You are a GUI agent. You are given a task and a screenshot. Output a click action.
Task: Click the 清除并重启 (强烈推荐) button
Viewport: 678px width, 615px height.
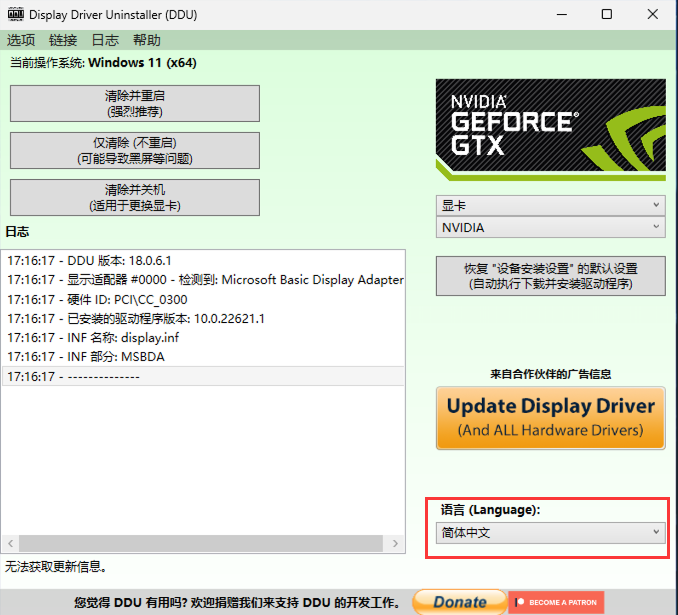point(135,103)
